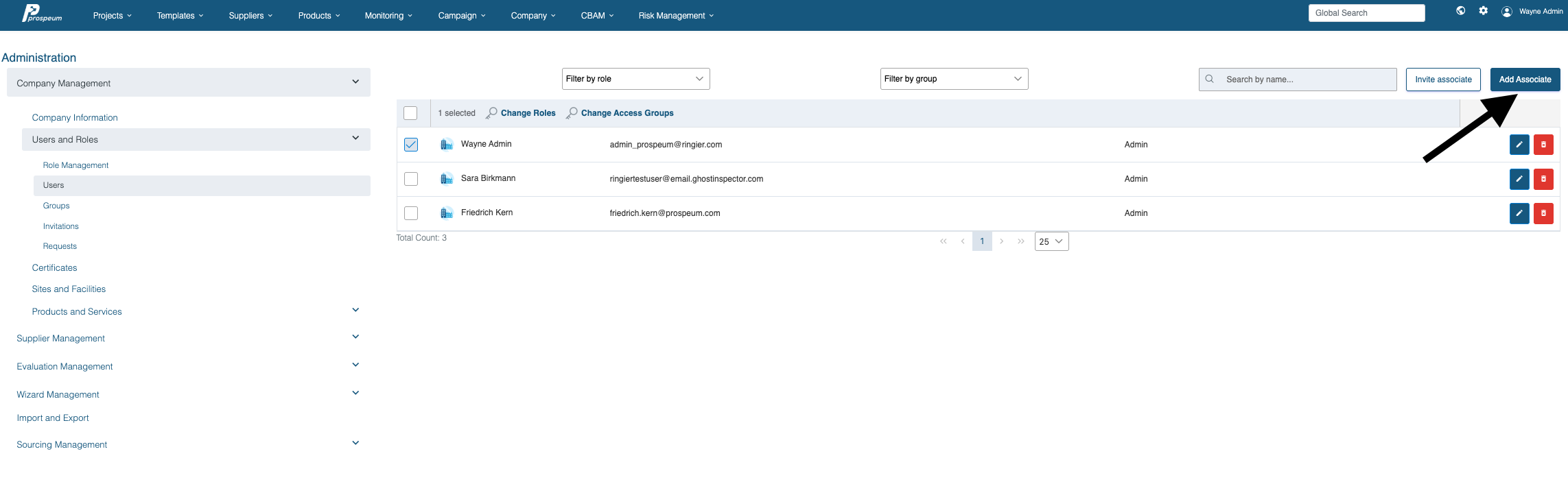Image resolution: width=1568 pixels, height=484 pixels.
Task: Check Sara Birkmann row checkbox
Action: [x=411, y=179]
